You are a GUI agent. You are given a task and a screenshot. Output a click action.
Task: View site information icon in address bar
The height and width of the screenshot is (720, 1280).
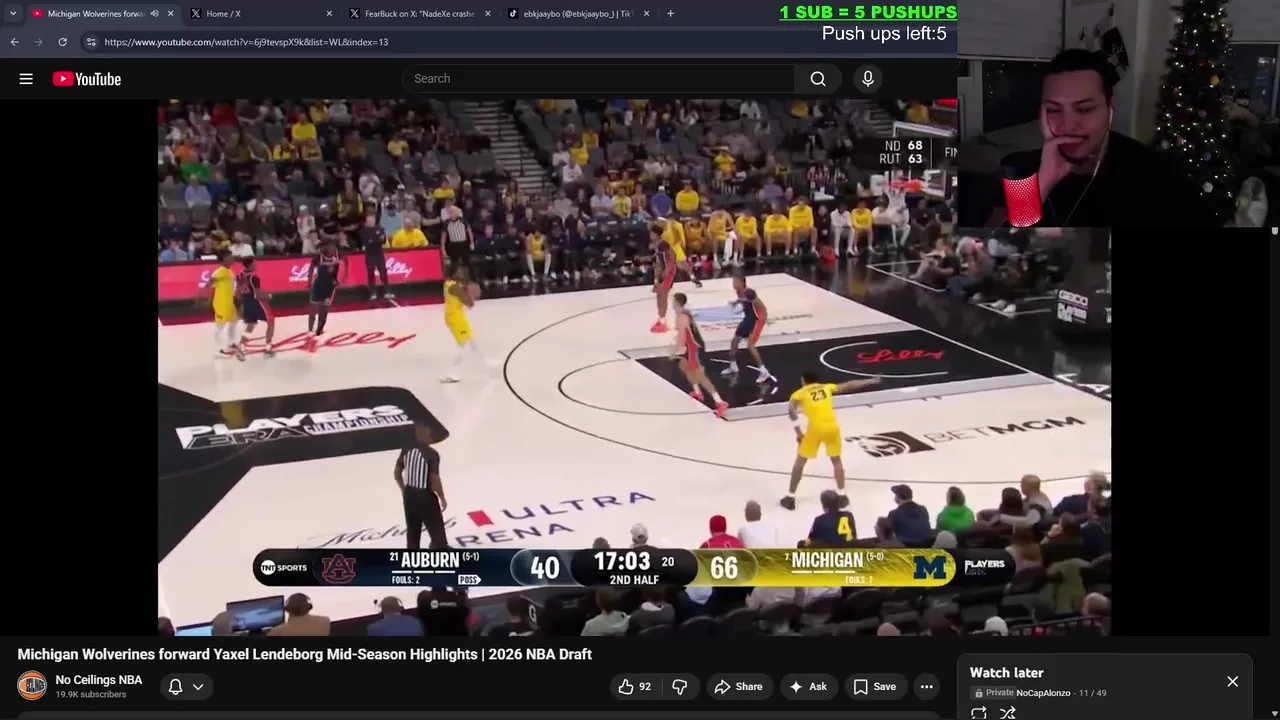click(x=91, y=42)
